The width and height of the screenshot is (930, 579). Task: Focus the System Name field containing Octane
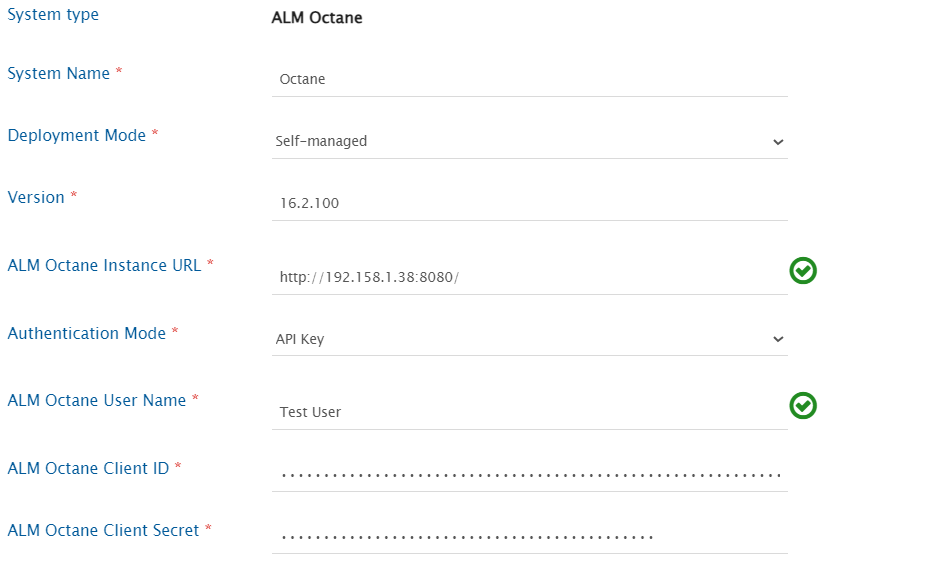529,79
